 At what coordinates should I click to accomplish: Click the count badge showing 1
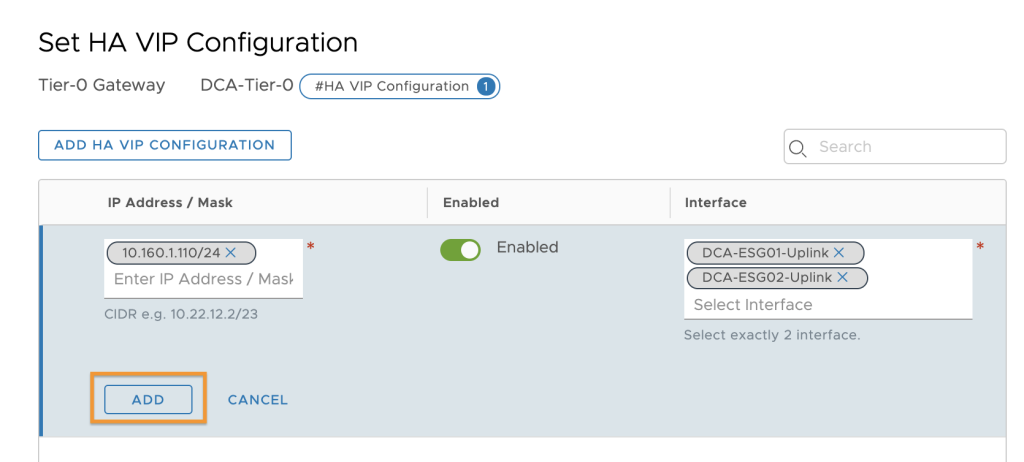click(x=485, y=86)
